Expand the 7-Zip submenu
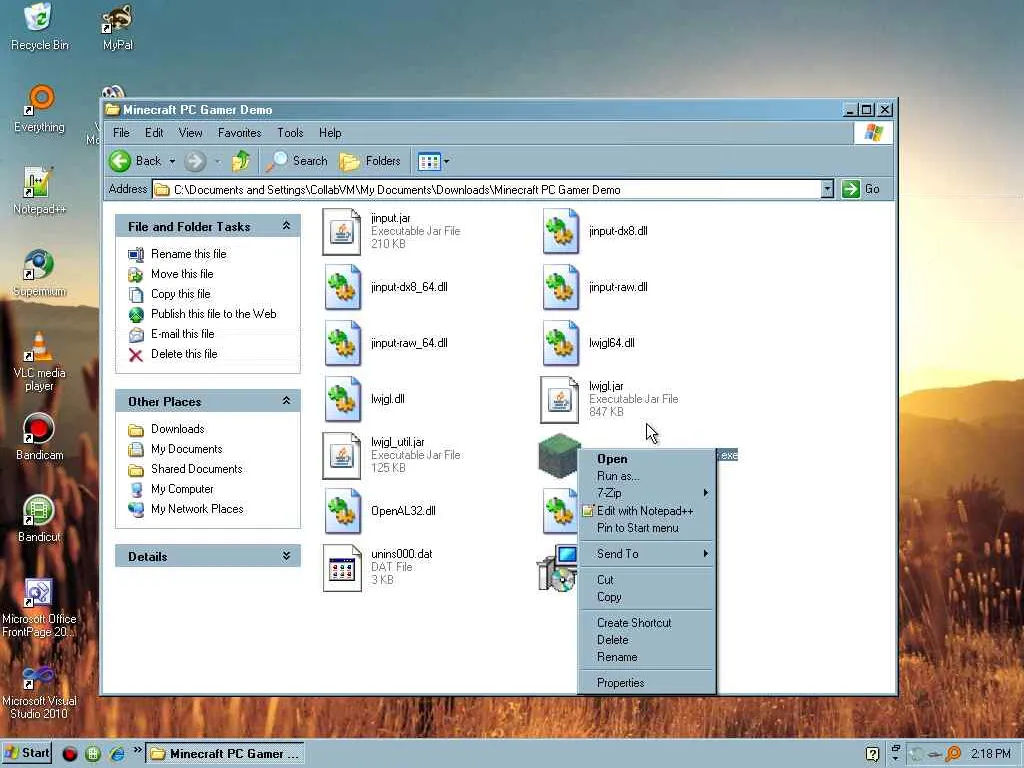This screenshot has width=1024, height=768. point(647,493)
